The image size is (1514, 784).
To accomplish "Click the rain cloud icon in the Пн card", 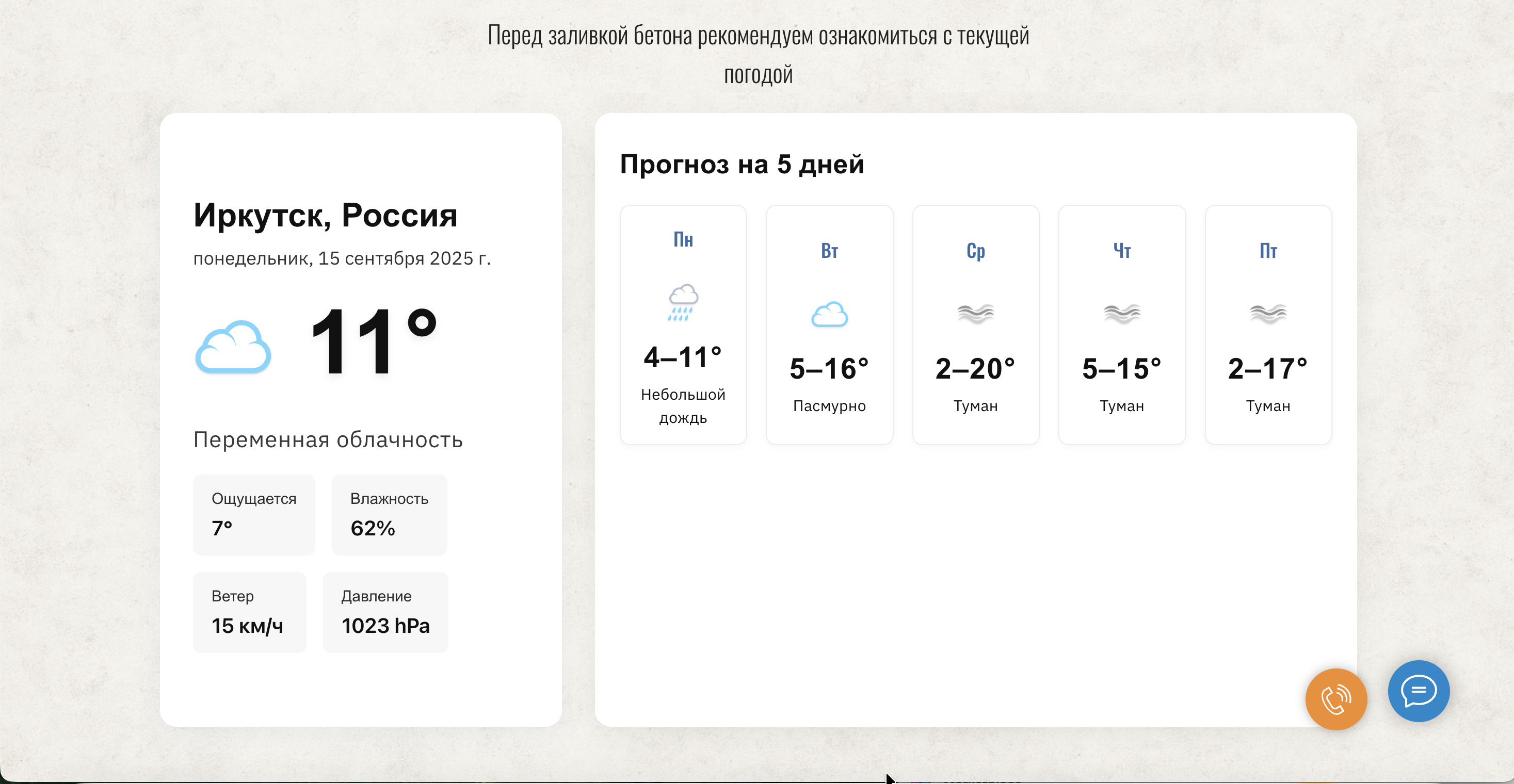I will coord(683,302).
